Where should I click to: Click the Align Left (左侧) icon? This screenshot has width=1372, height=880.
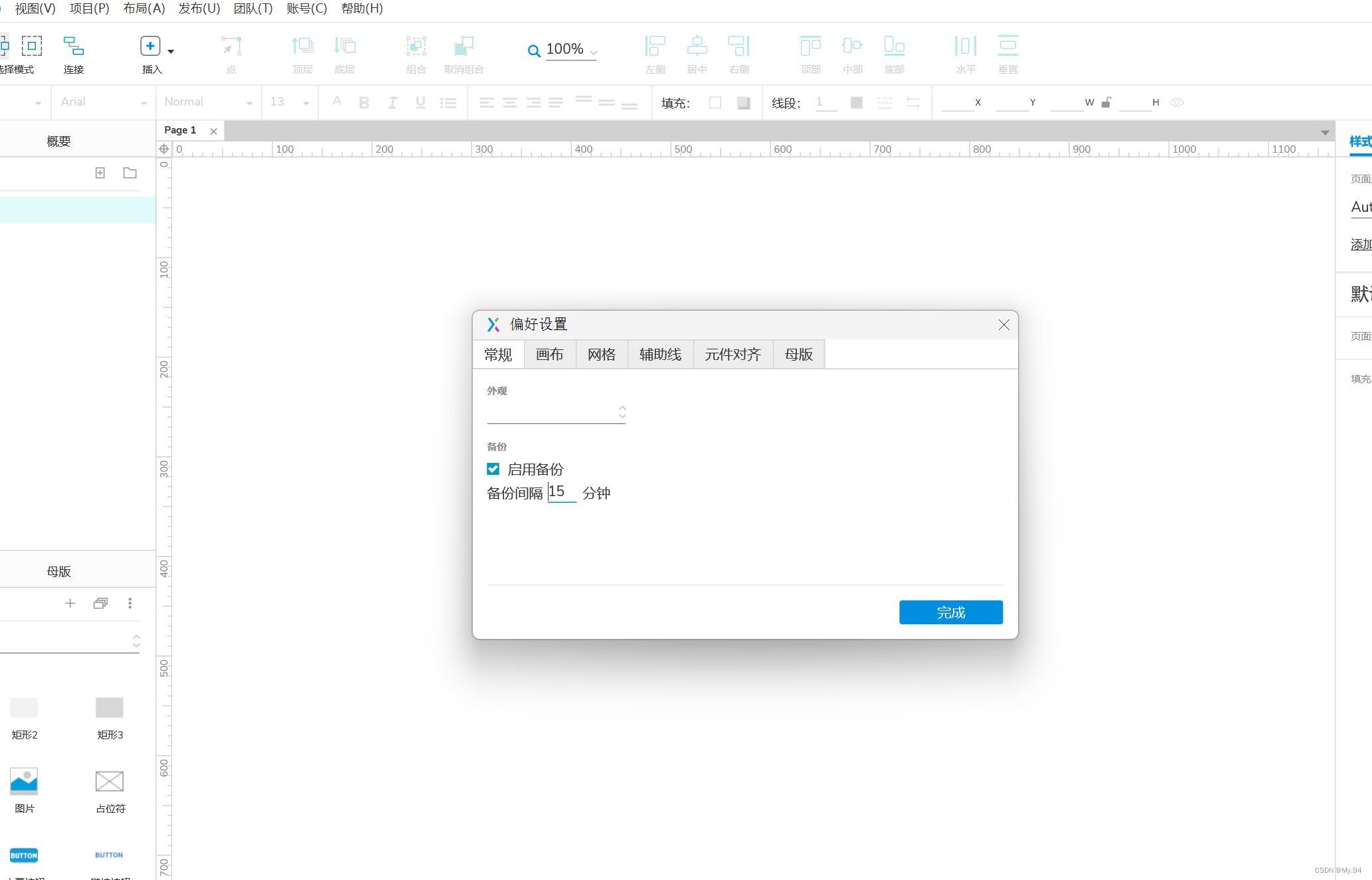[655, 46]
